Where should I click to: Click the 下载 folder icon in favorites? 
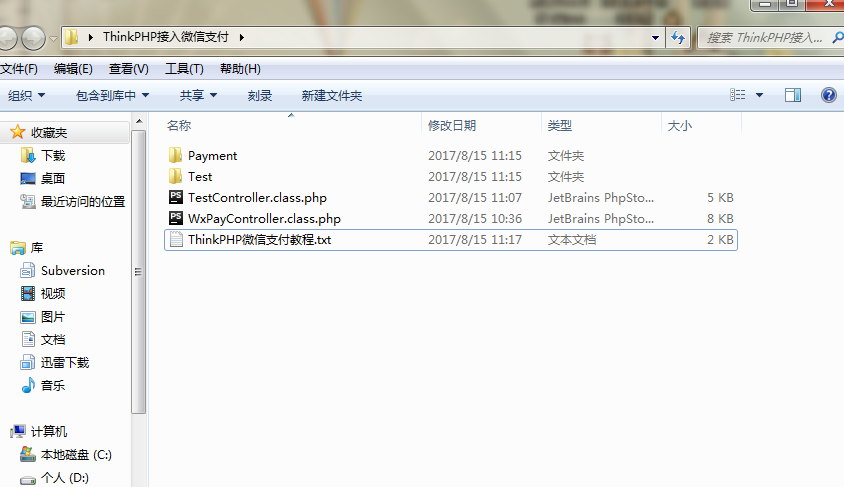(28, 156)
